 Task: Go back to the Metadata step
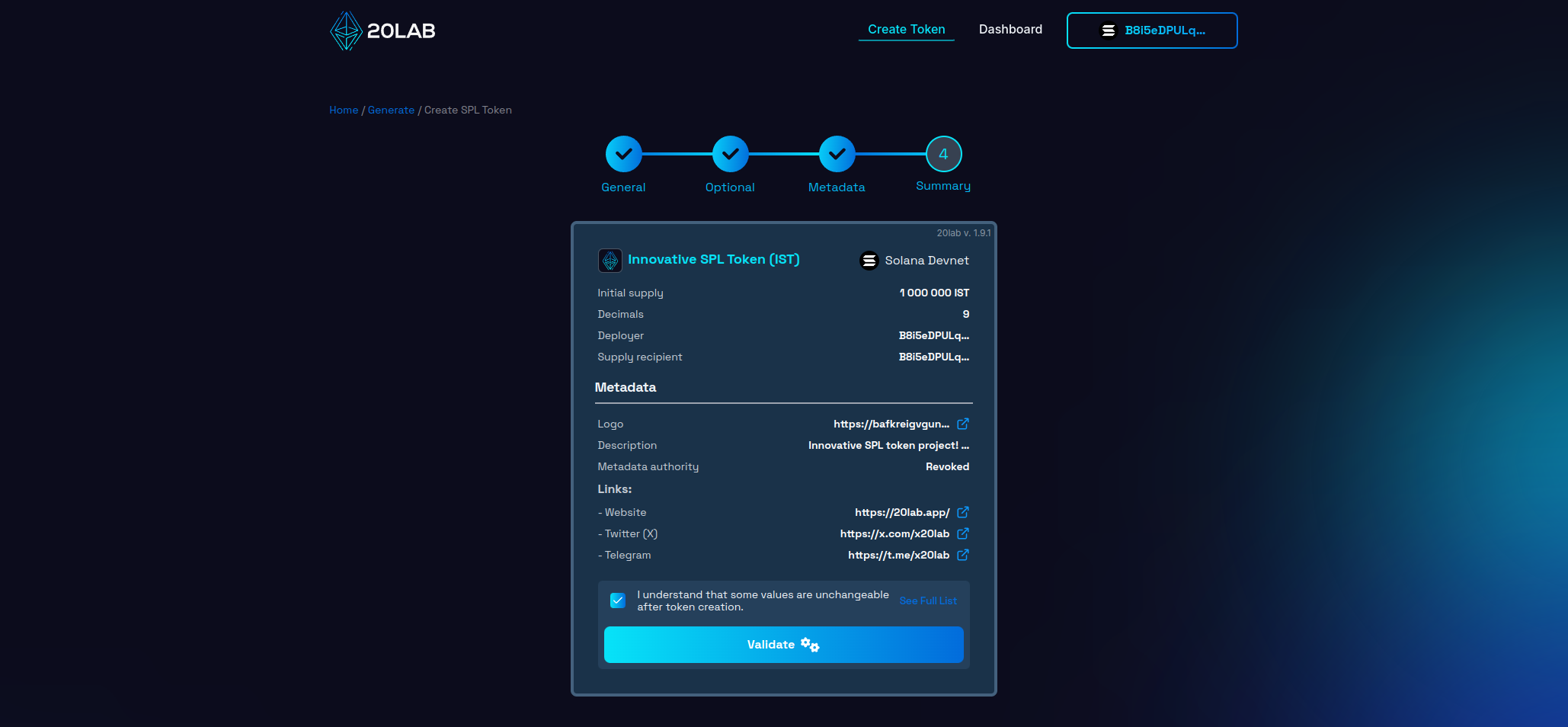point(837,154)
